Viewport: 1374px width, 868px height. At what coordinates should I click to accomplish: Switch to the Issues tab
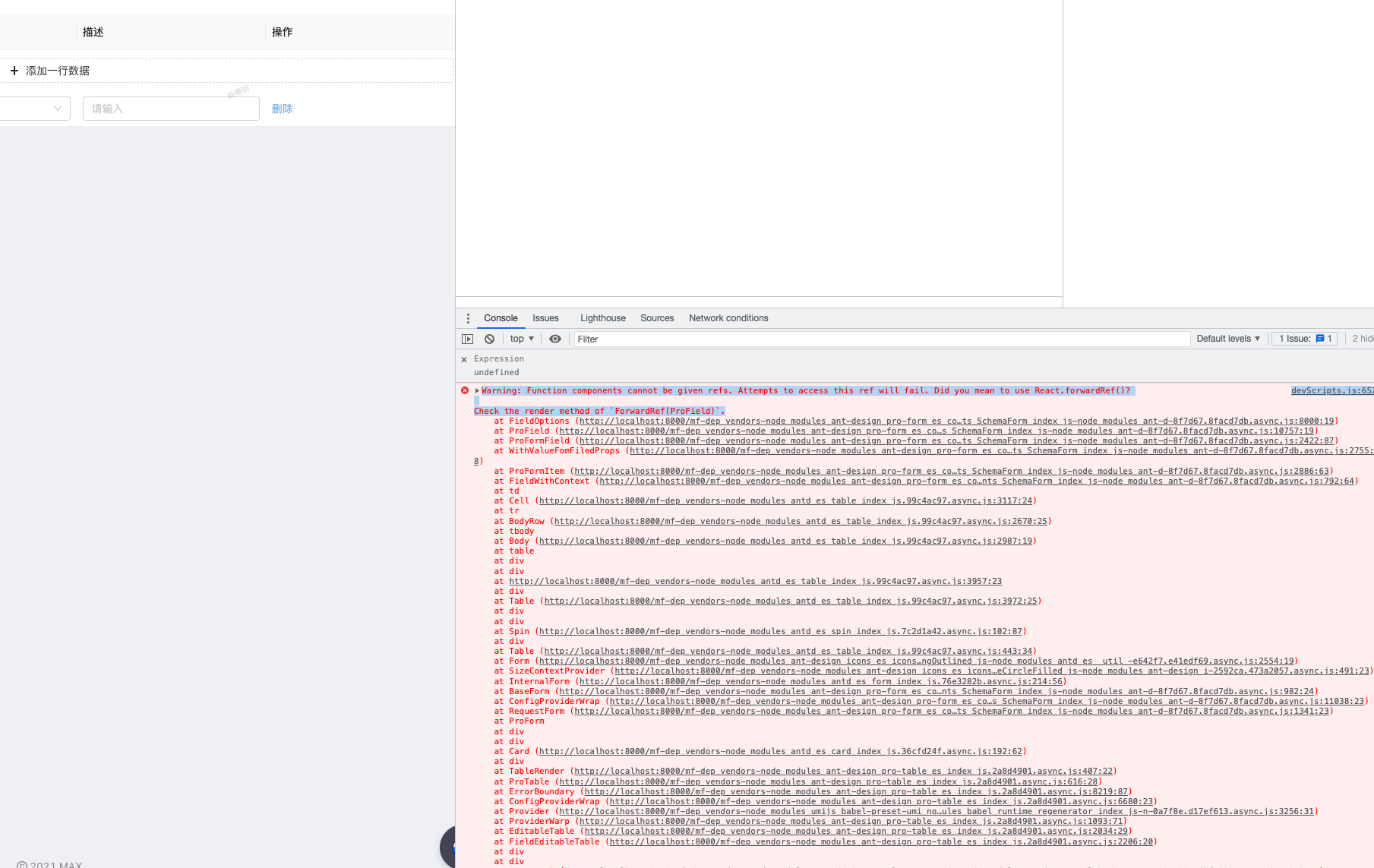[x=545, y=318]
